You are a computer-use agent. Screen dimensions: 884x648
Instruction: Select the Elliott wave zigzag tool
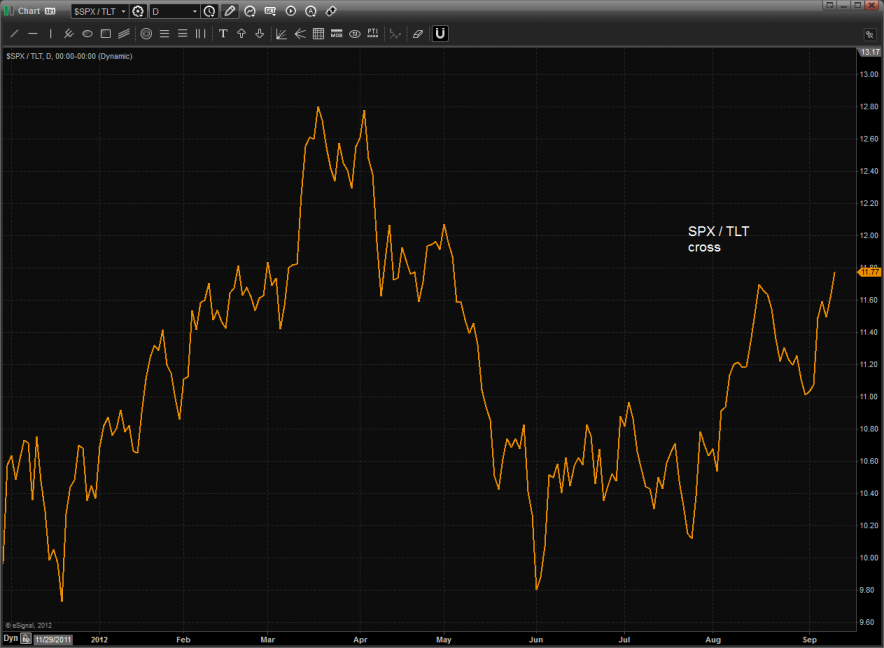[395, 34]
